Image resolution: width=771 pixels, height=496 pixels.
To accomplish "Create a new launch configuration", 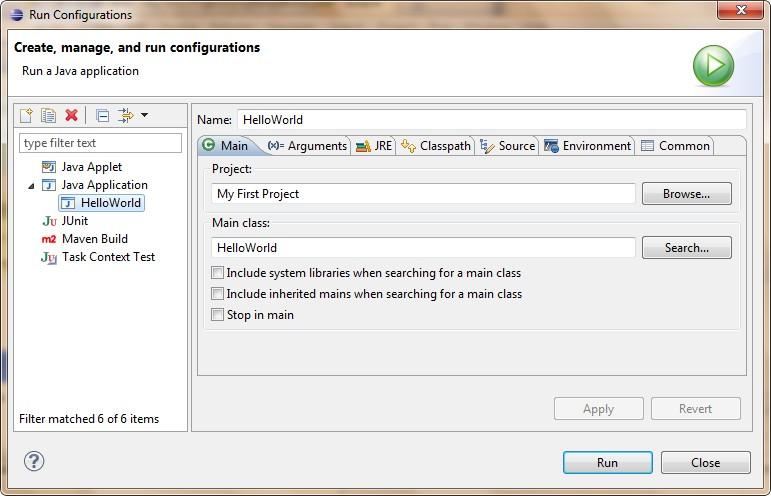I will 26,116.
